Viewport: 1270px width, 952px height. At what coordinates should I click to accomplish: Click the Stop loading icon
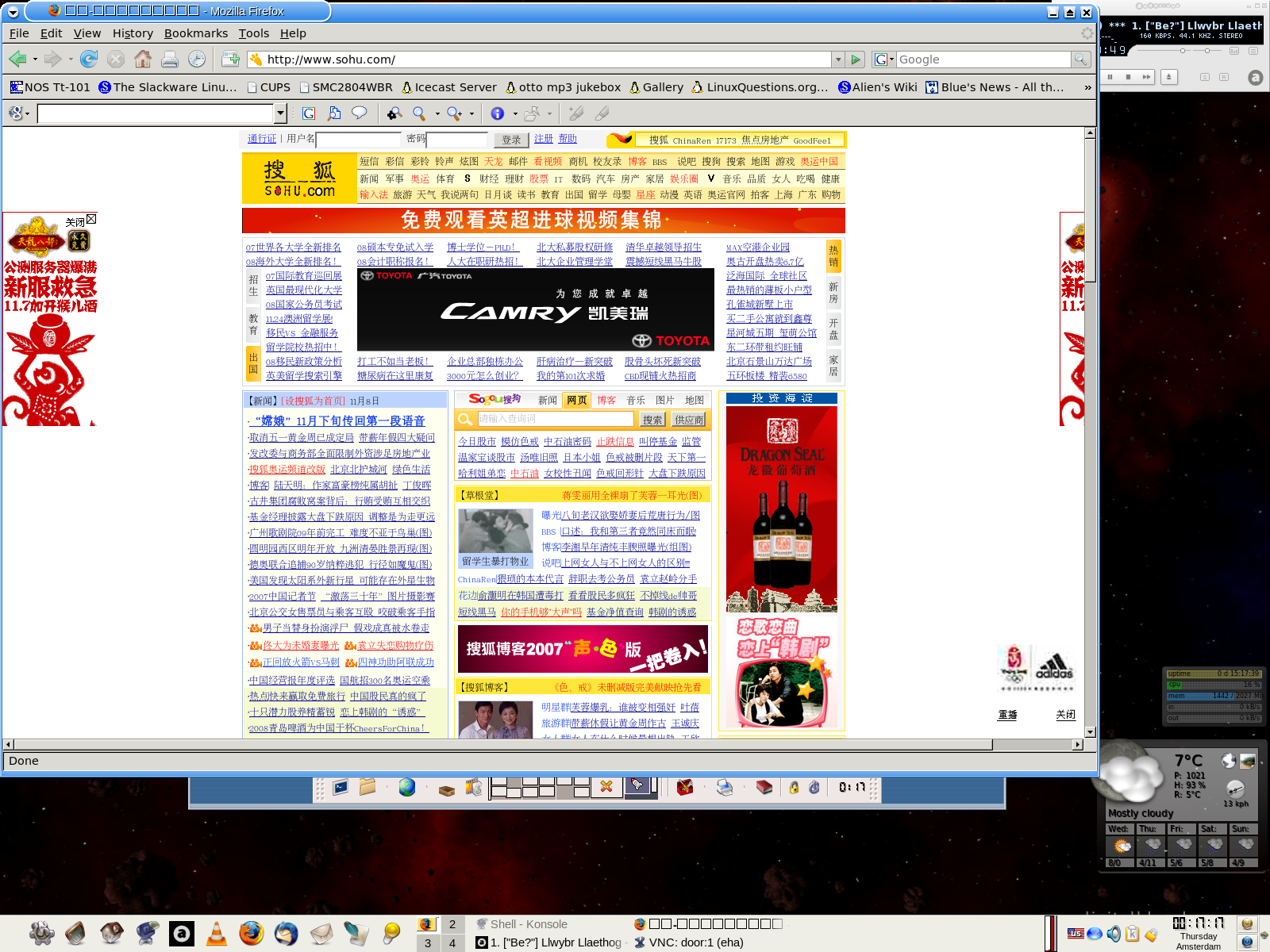pyautogui.click(x=116, y=59)
